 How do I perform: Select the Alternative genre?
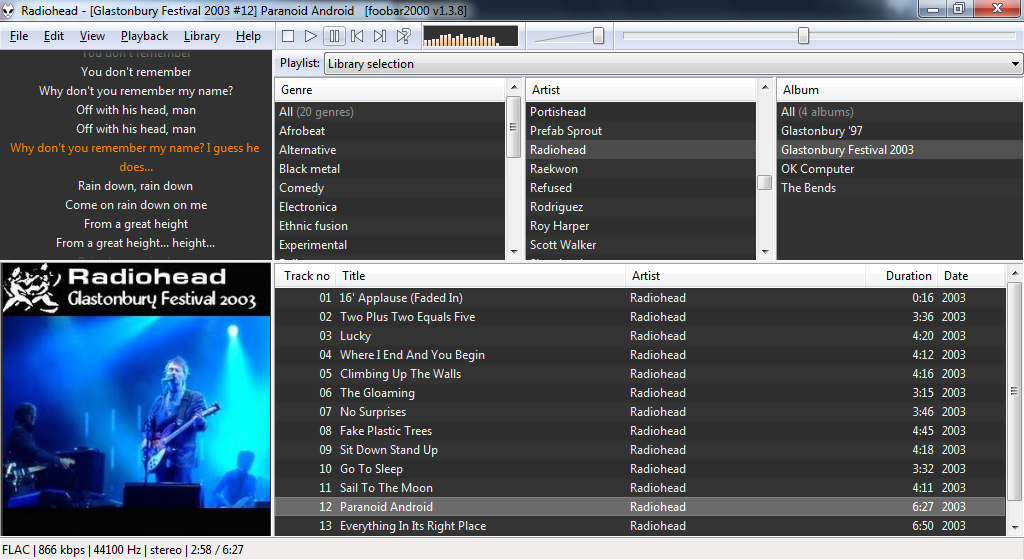390,150
